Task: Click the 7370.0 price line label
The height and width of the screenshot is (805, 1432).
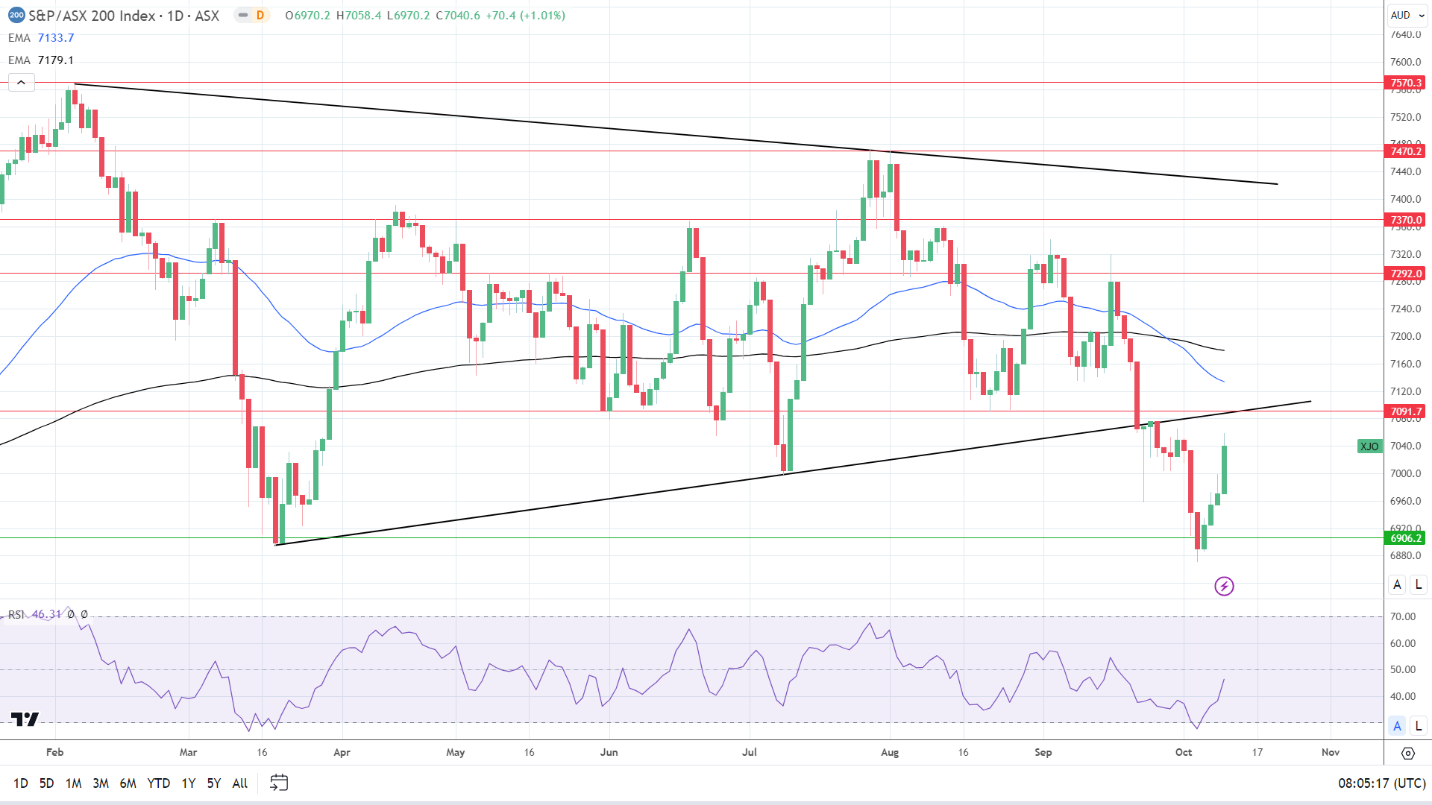Action: coord(1406,219)
